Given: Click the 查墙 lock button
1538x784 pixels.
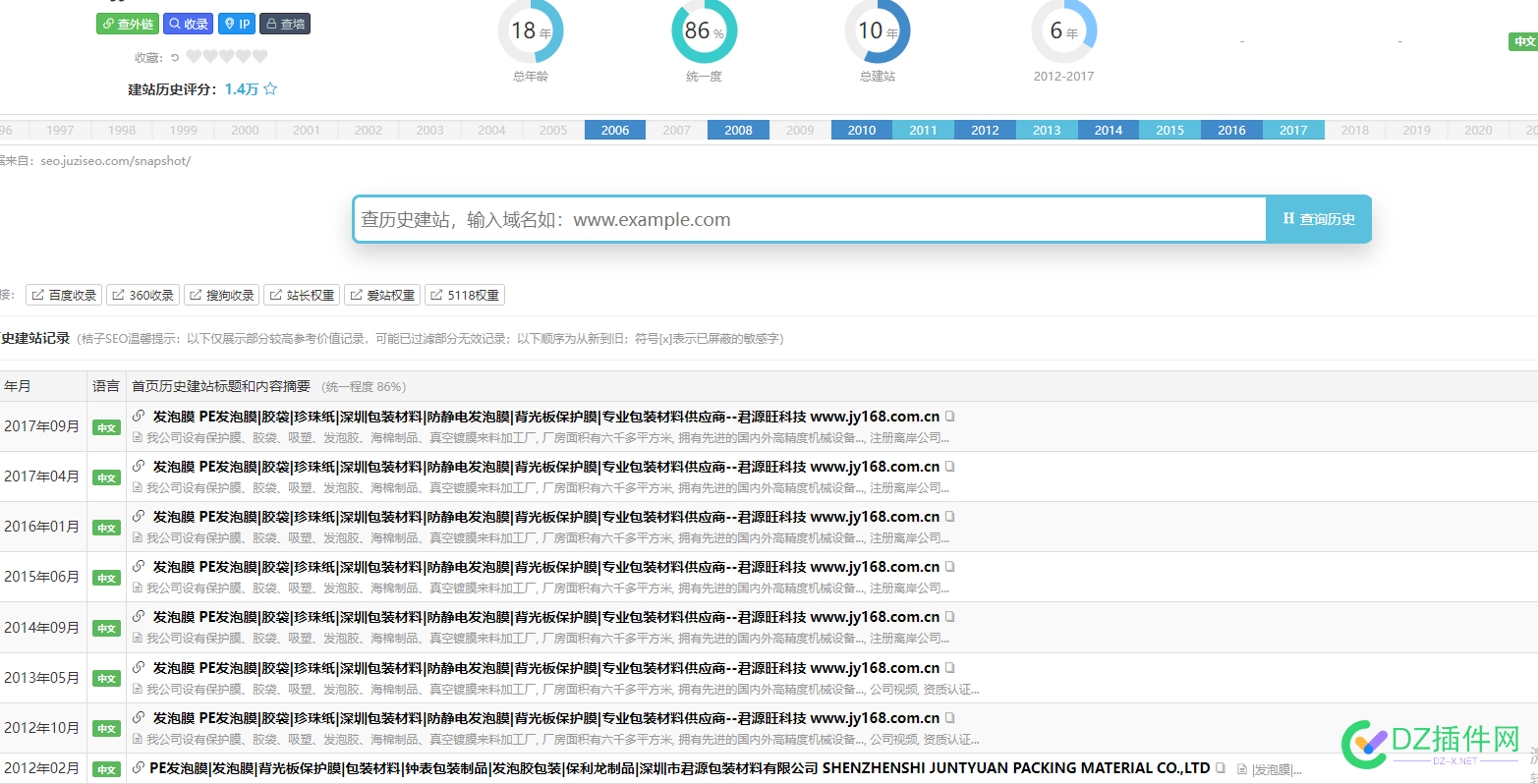Looking at the screenshot, I should (x=285, y=24).
